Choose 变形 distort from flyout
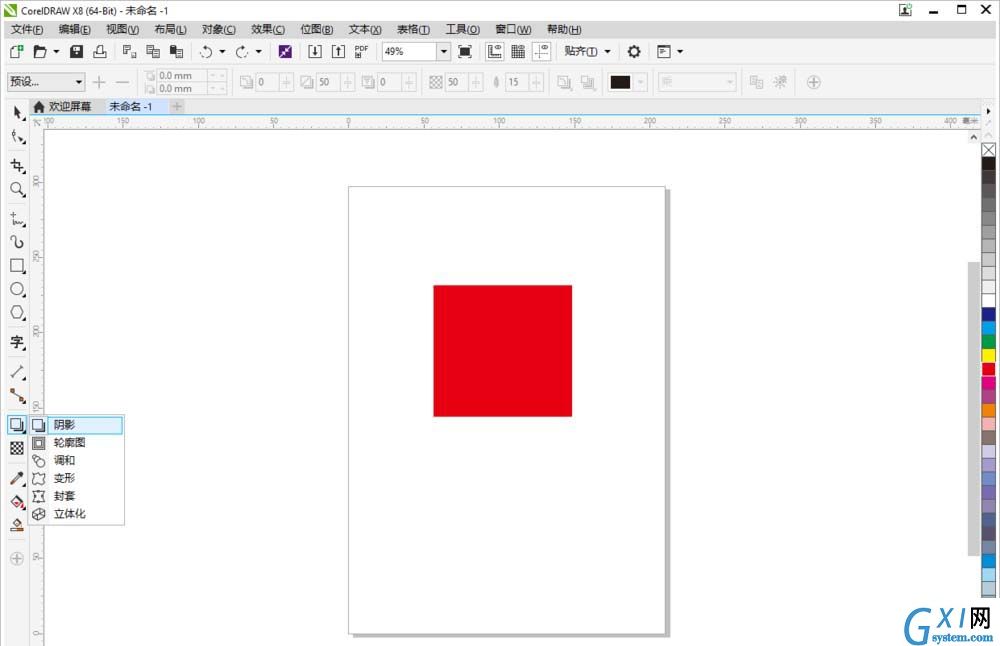This screenshot has height=646, width=1000. pos(76,478)
